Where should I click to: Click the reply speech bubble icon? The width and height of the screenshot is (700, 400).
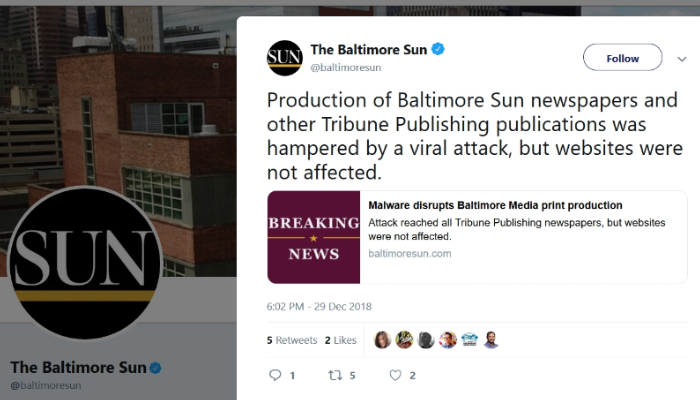click(275, 375)
